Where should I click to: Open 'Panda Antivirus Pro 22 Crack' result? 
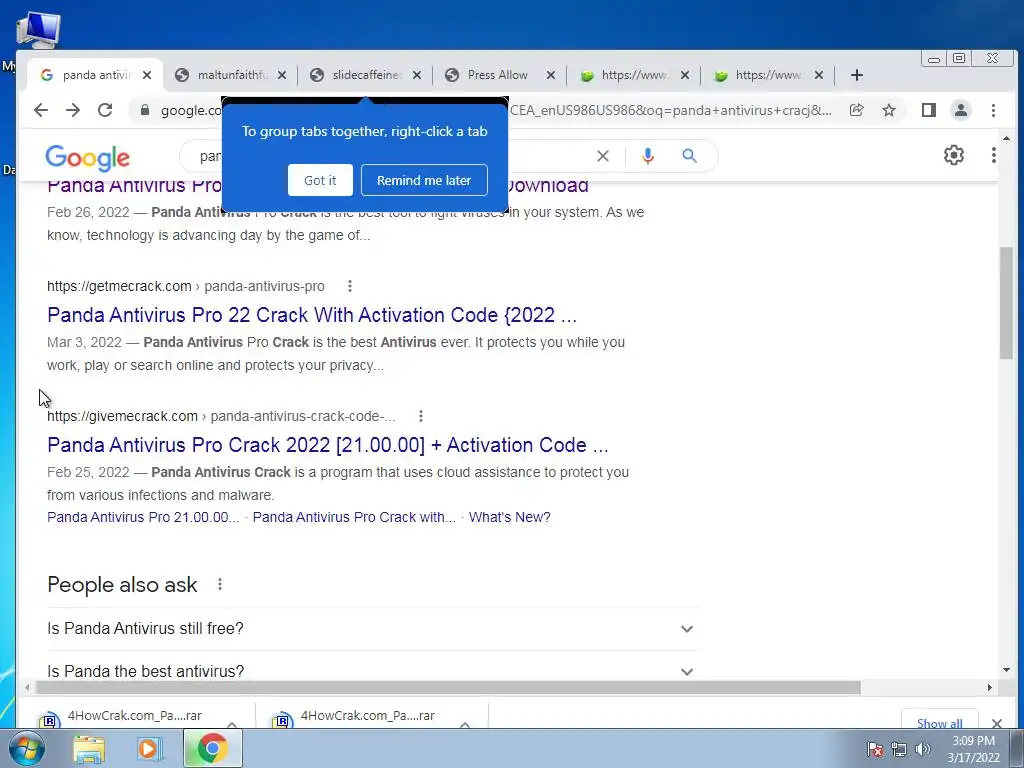(312, 315)
